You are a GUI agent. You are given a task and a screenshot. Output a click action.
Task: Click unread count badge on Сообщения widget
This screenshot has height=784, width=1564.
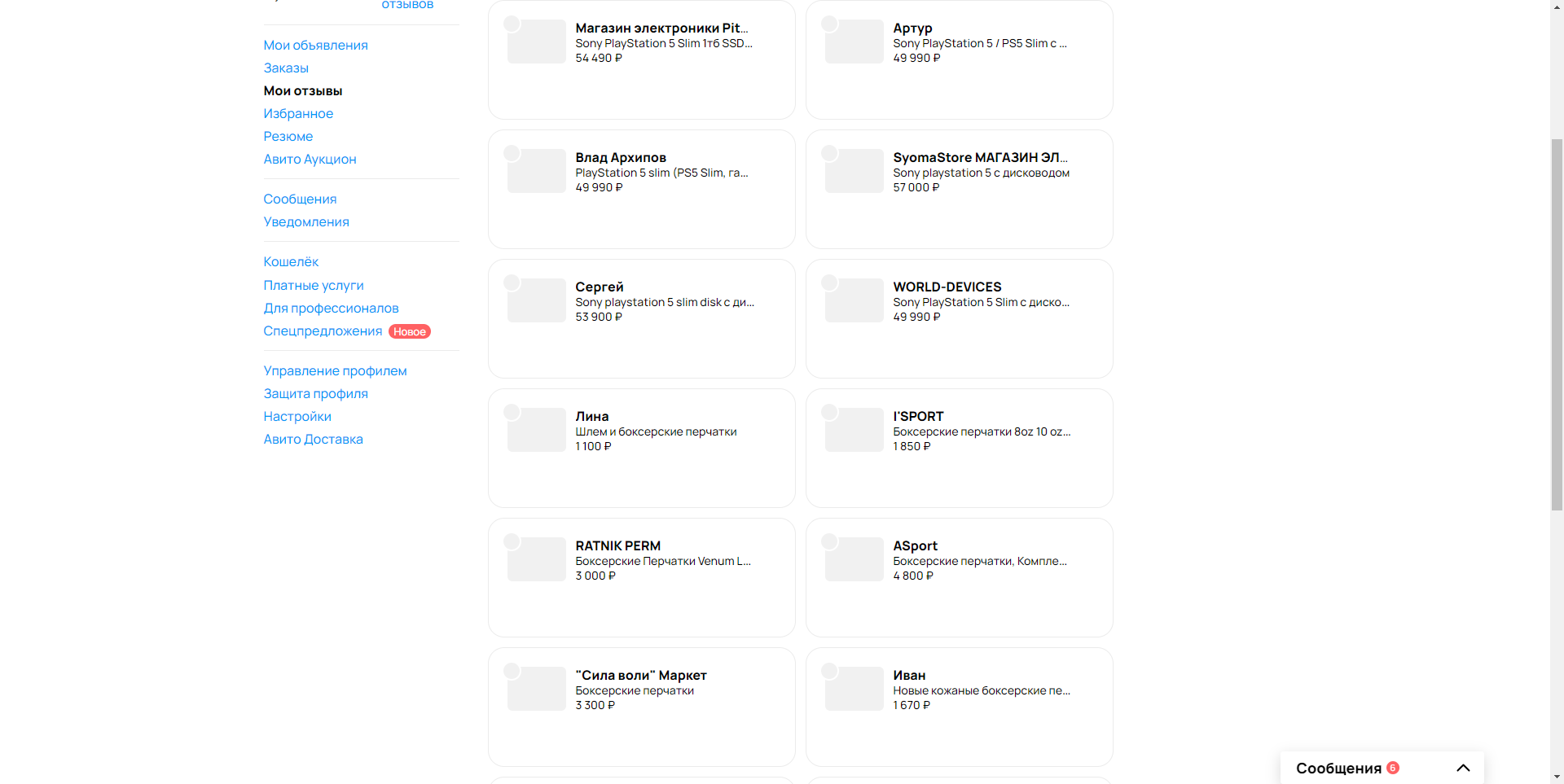1393,768
